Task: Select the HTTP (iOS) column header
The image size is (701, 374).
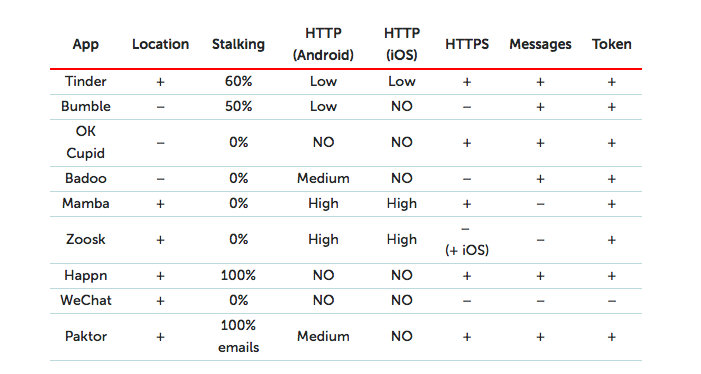Action: 401,44
